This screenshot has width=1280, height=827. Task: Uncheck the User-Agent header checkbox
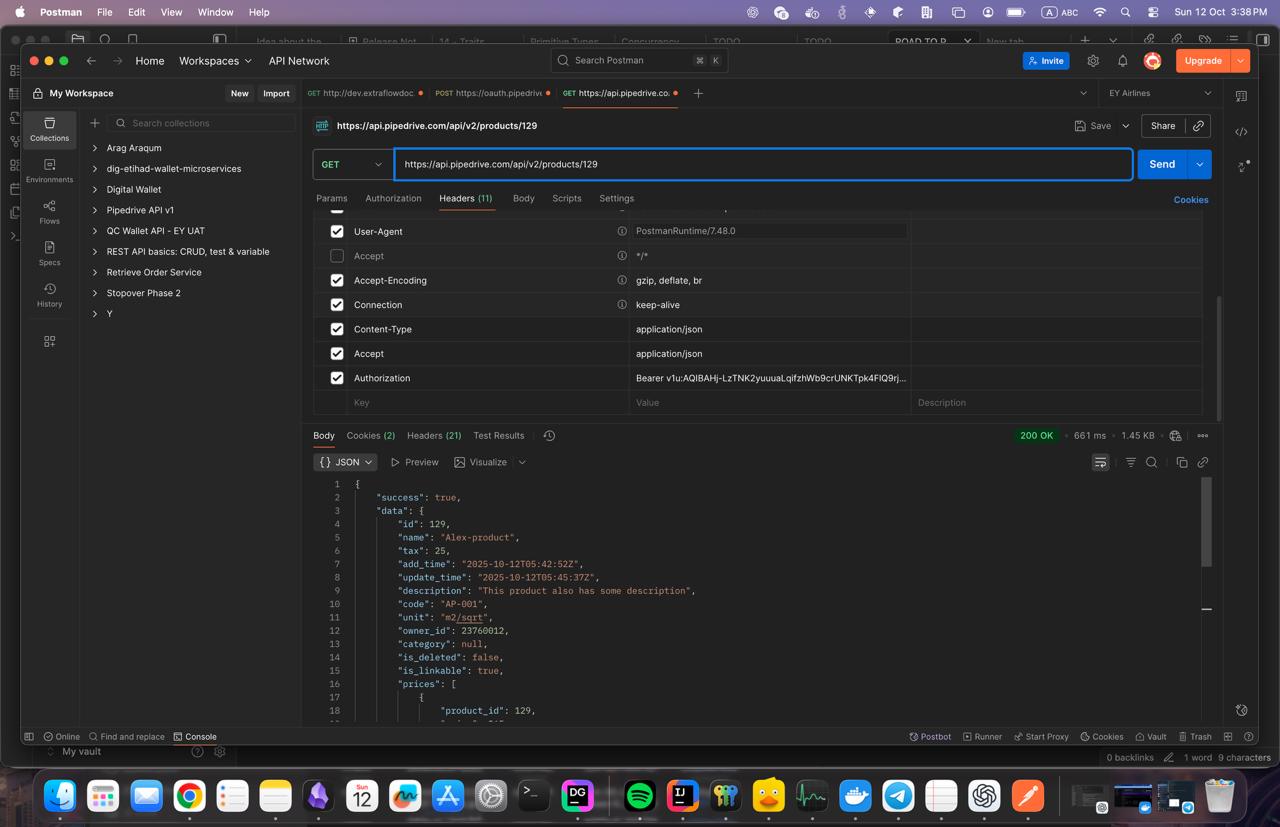pyautogui.click(x=337, y=231)
